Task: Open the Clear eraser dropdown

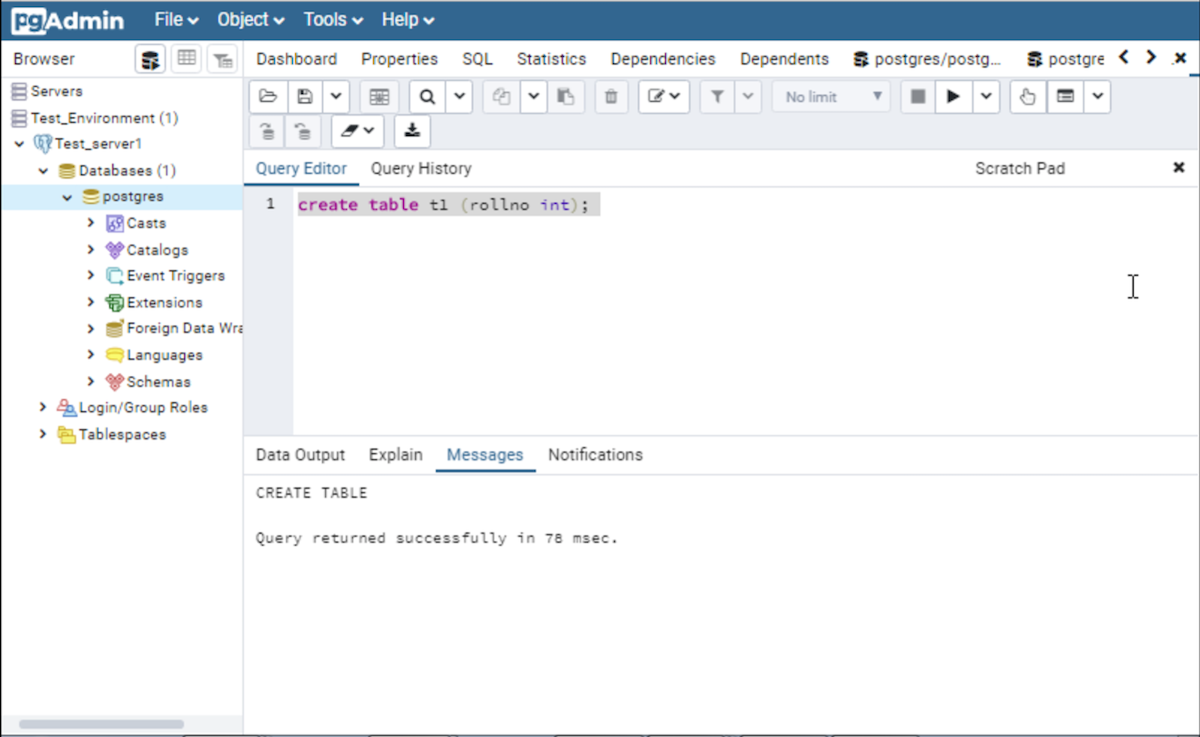Action: (357, 131)
